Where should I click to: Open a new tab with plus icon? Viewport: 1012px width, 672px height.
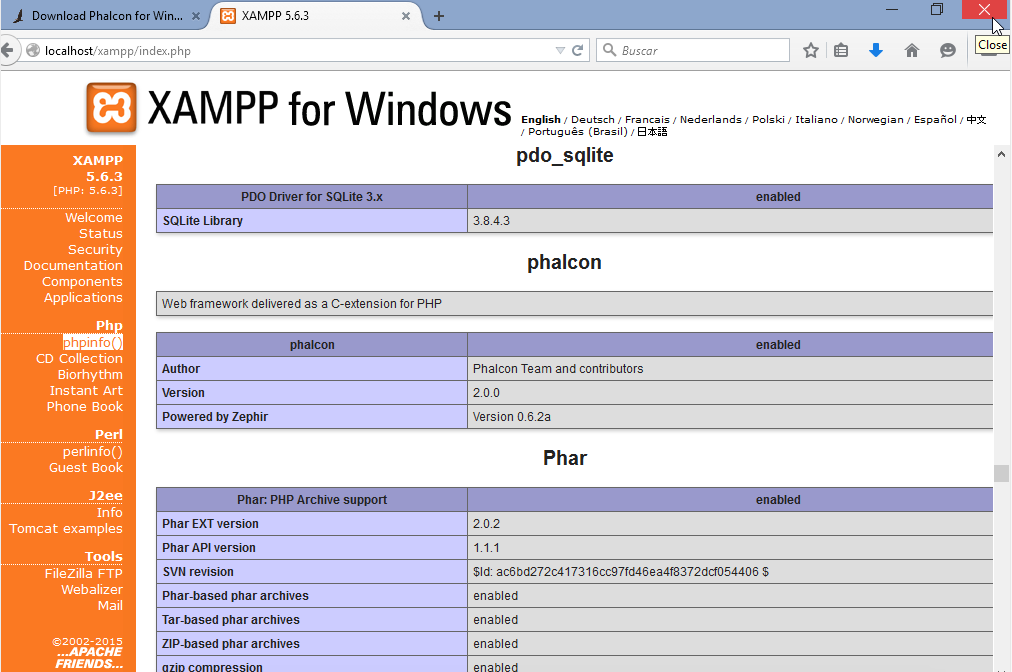coord(439,16)
